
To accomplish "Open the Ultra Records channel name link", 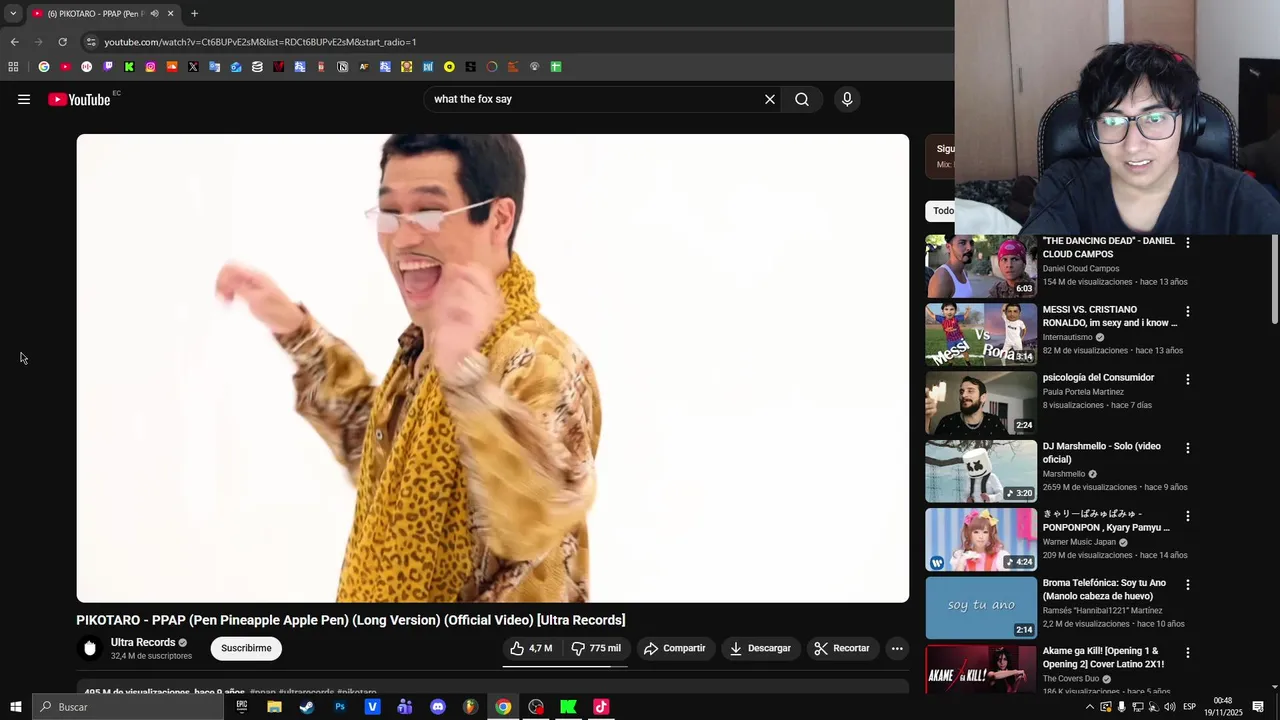I will (x=143, y=642).
